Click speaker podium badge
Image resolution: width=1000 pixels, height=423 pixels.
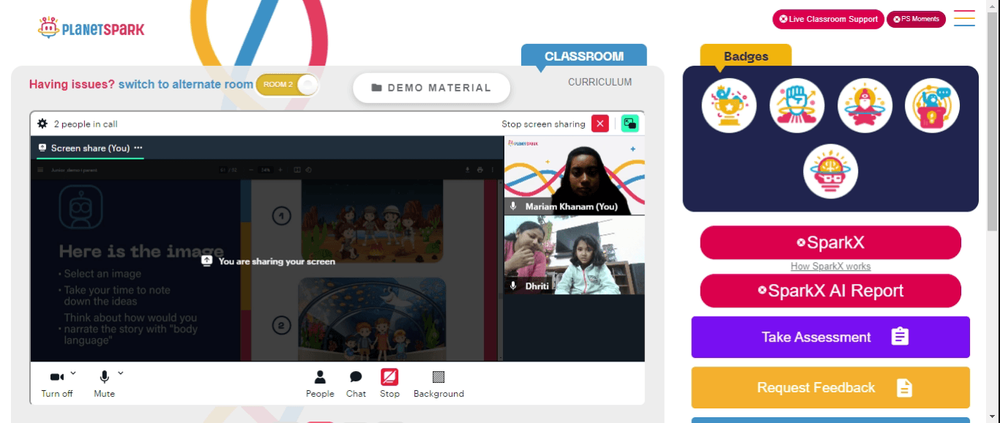[x=932, y=106]
